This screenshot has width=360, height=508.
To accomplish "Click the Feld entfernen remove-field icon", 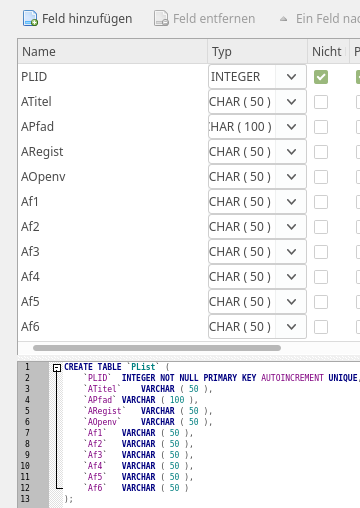I will coord(161,19).
